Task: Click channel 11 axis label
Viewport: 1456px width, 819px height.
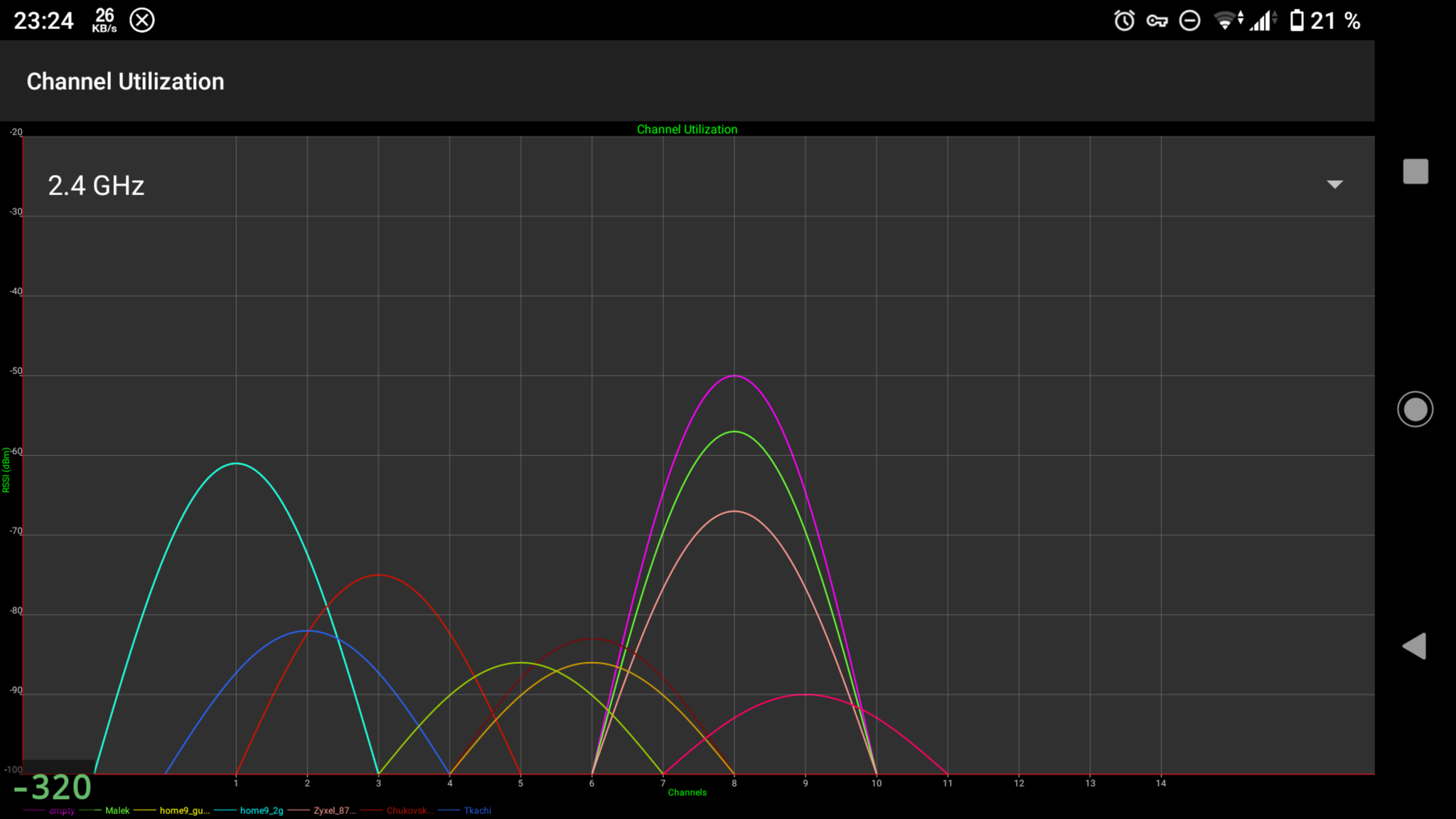Action: pos(948,783)
